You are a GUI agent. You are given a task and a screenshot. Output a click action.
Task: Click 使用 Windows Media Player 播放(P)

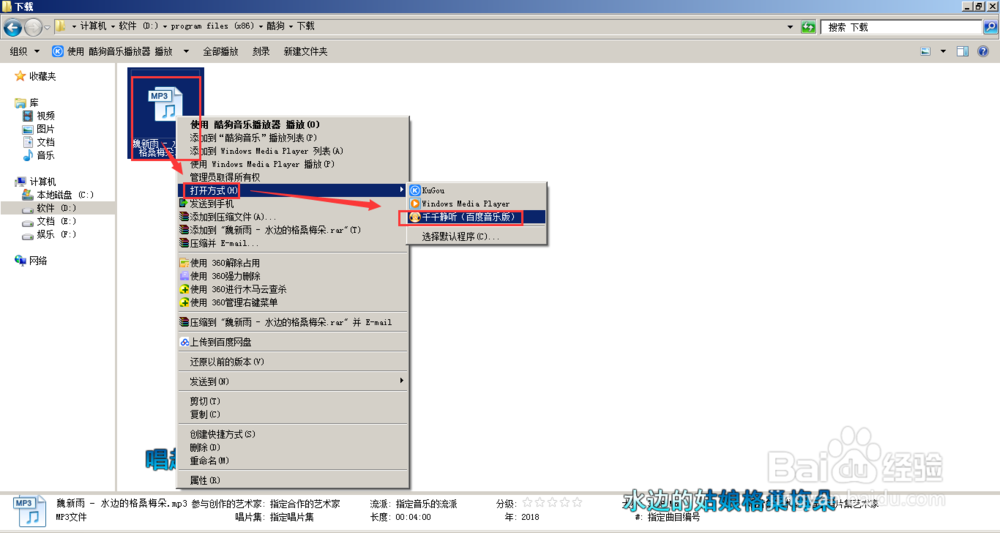(x=293, y=164)
